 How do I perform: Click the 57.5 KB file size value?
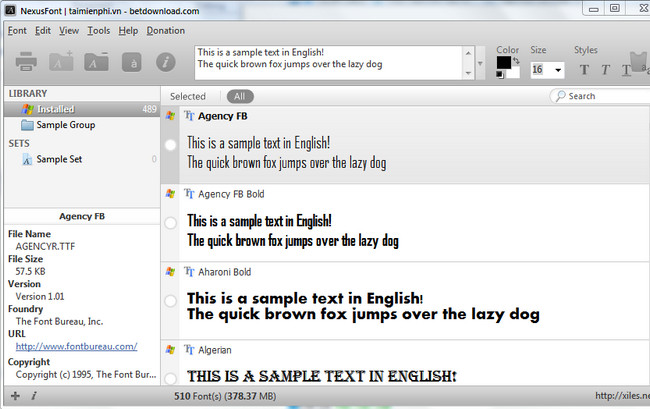tap(30, 271)
